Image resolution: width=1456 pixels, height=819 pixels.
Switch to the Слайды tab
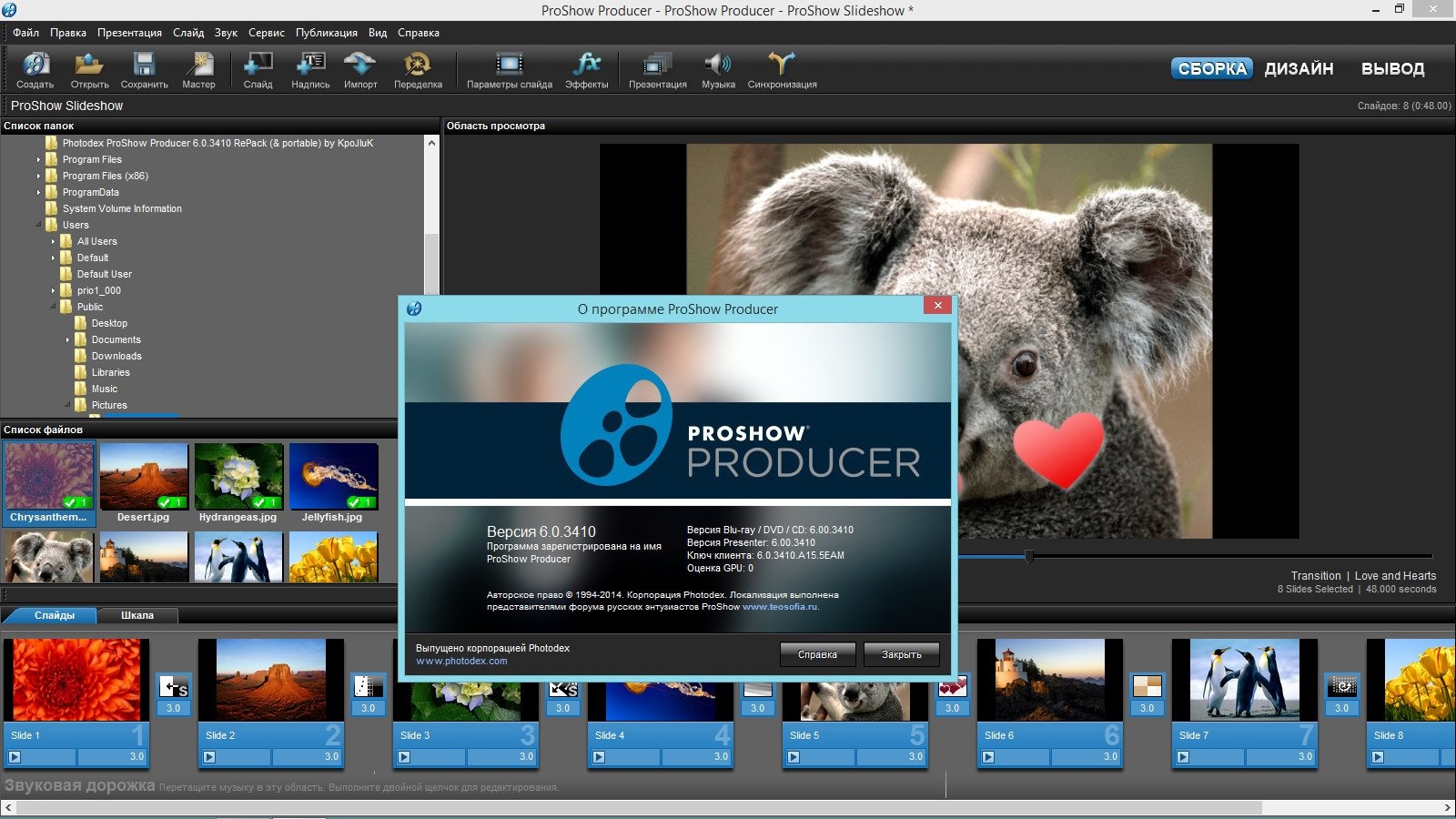pos(55,615)
